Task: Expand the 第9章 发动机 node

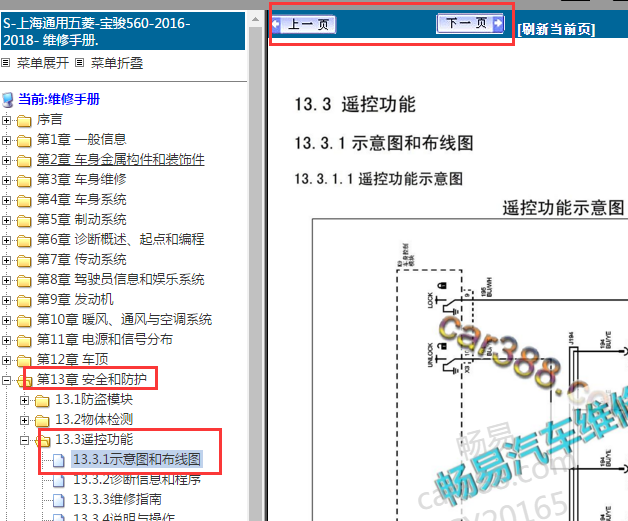Action: coord(6,300)
